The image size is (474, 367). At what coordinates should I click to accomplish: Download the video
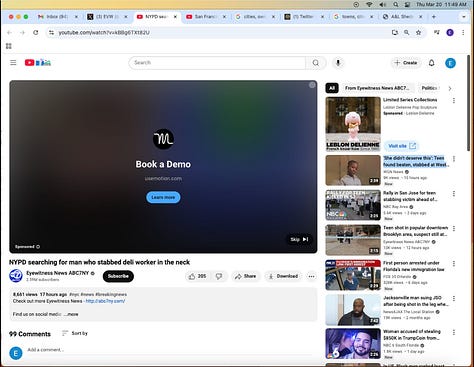click(284, 276)
